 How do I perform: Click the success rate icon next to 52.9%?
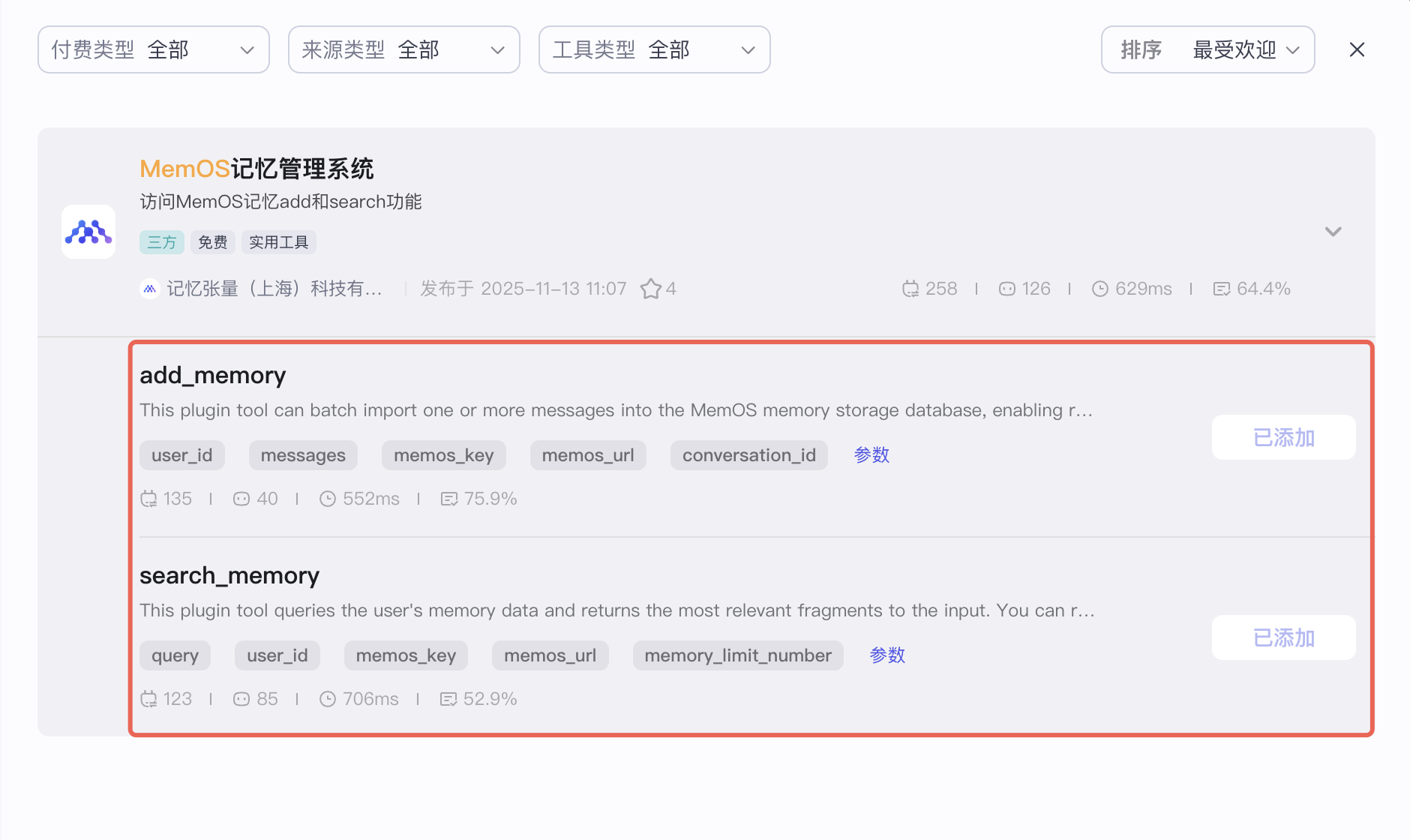448,699
